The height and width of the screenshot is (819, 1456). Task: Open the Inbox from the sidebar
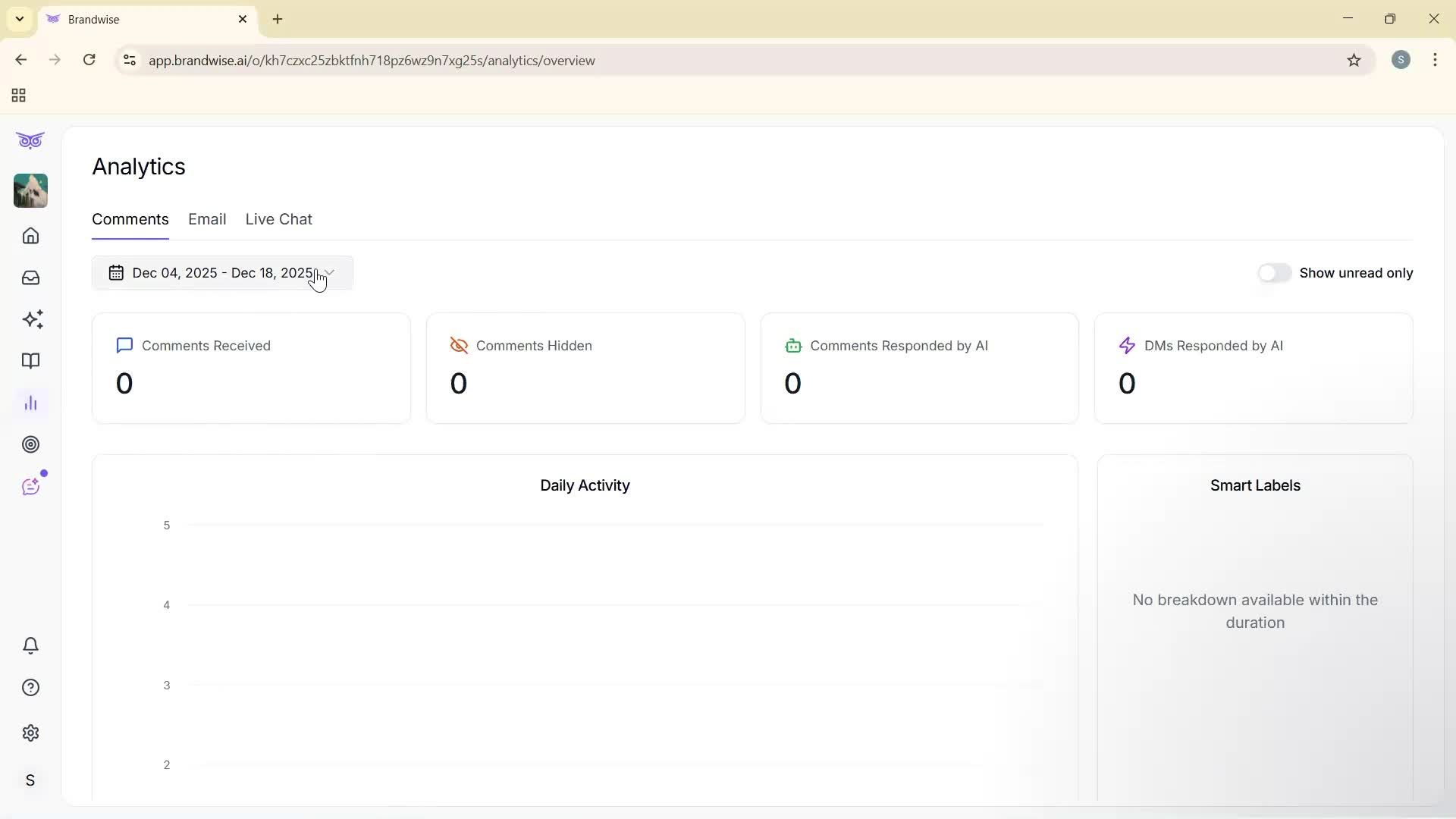tap(30, 278)
